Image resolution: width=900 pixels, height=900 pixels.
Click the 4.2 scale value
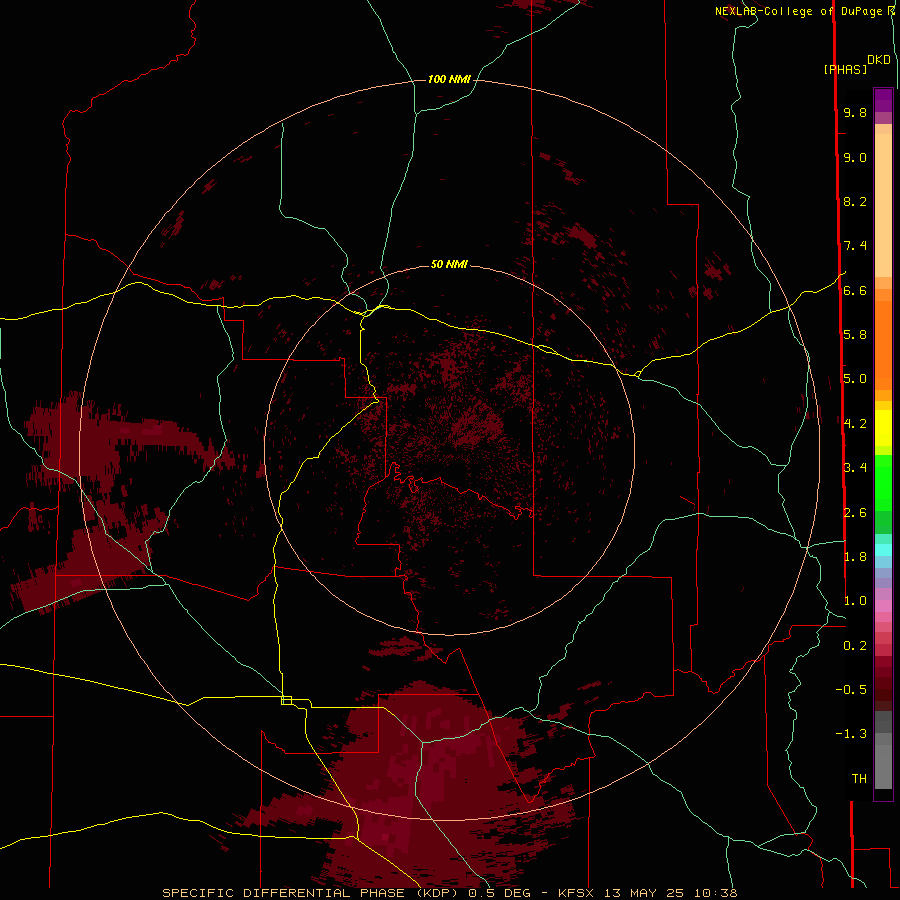pos(855,424)
